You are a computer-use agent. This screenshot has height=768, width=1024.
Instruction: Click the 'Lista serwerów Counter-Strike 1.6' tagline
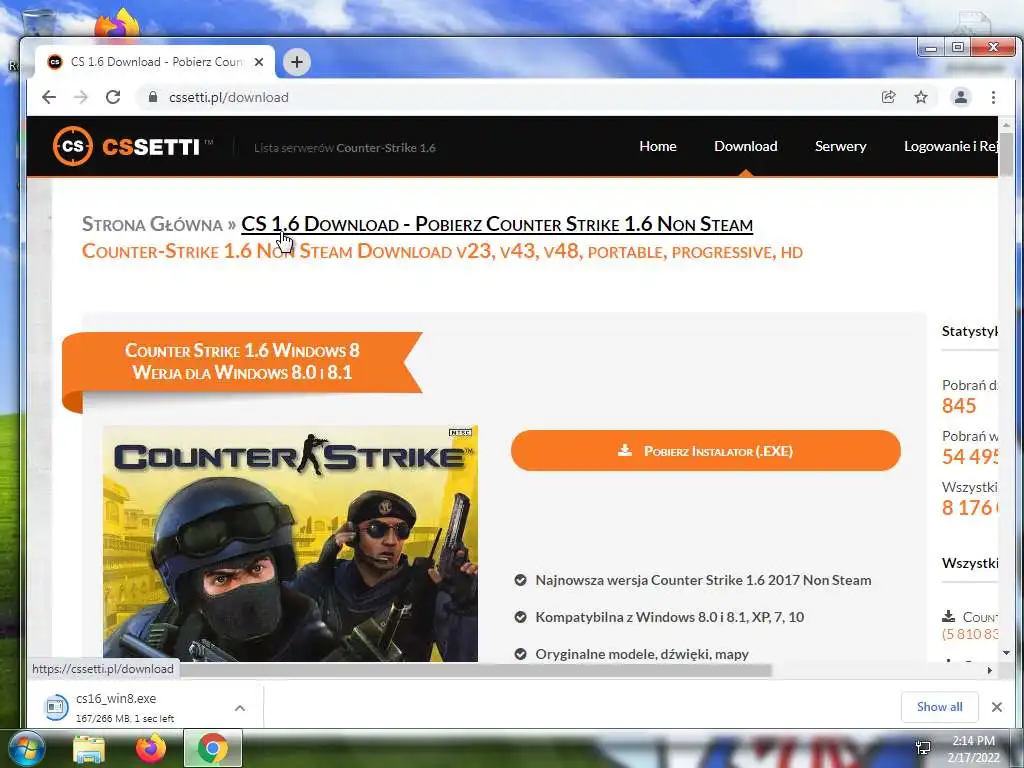pyautogui.click(x=345, y=148)
